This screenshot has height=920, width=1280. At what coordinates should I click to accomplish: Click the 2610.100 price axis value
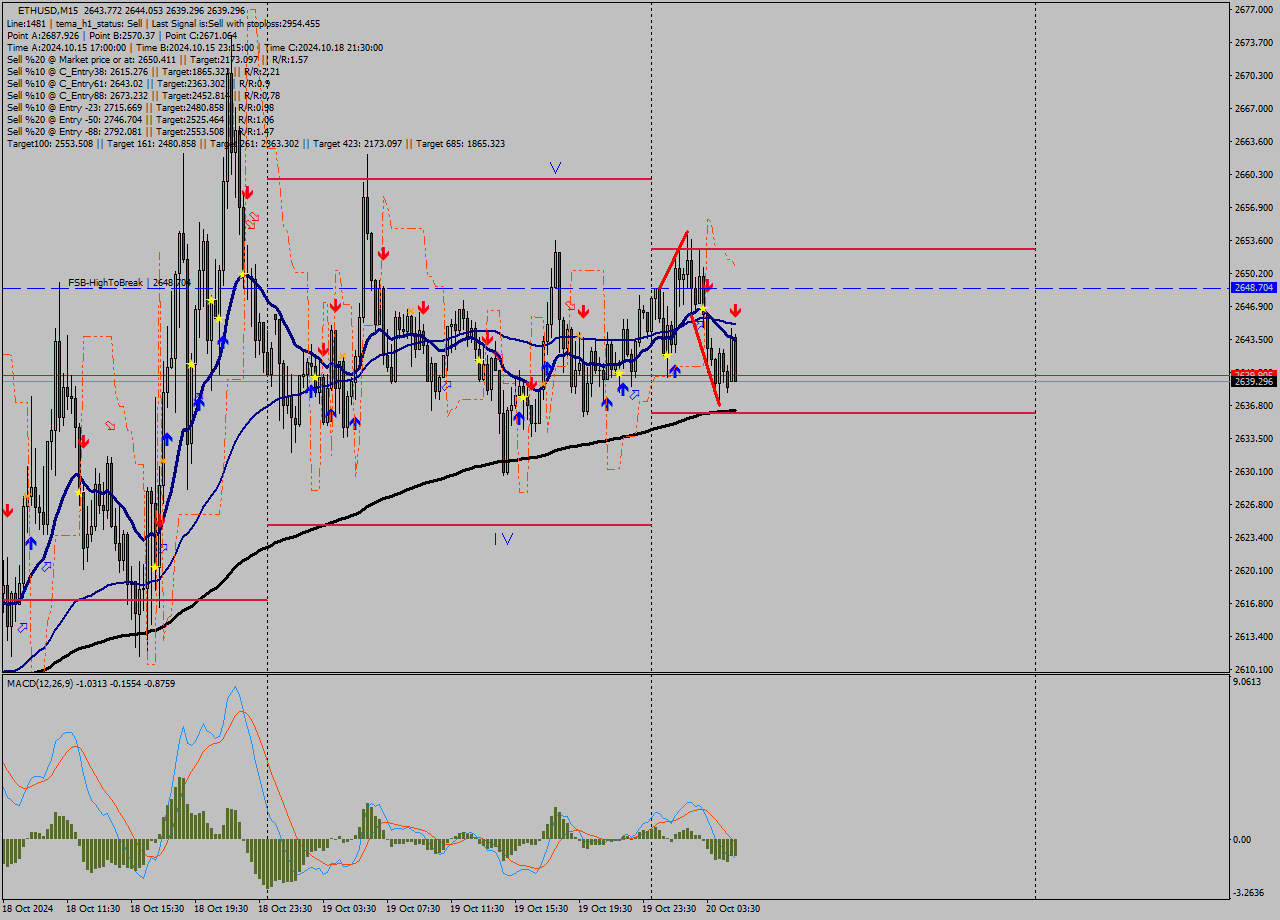[1253, 669]
